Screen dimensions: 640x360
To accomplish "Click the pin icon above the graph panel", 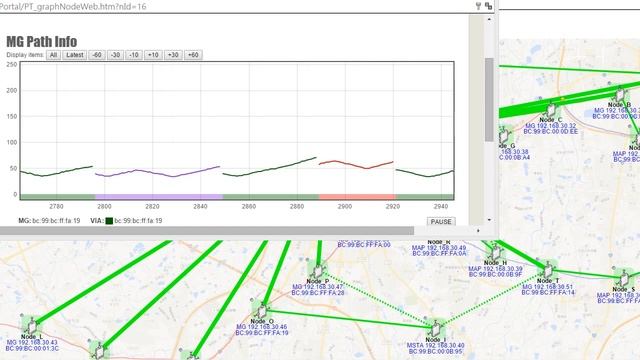I will click(478, 6).
